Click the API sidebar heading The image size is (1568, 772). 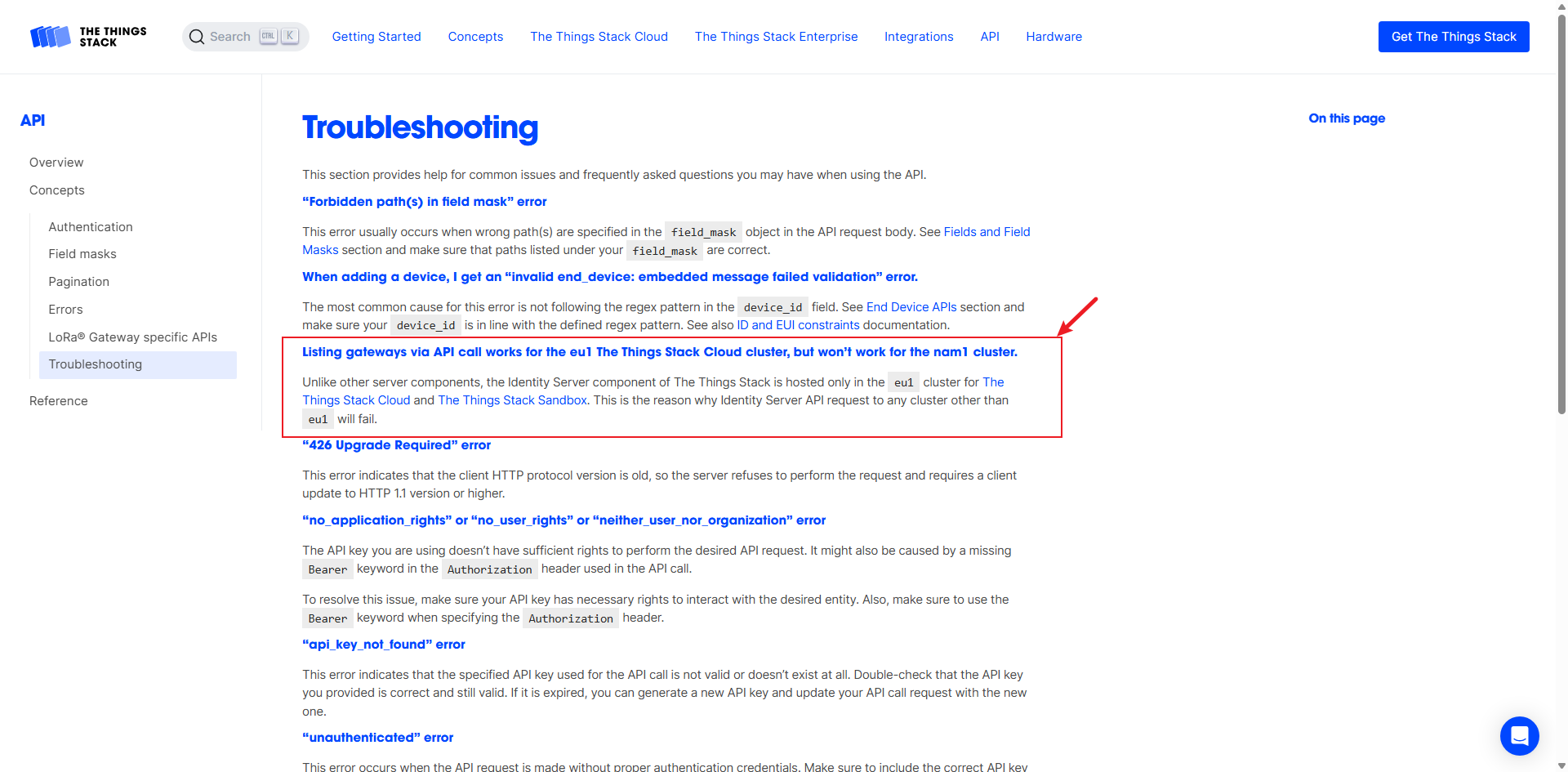(33, 120)
